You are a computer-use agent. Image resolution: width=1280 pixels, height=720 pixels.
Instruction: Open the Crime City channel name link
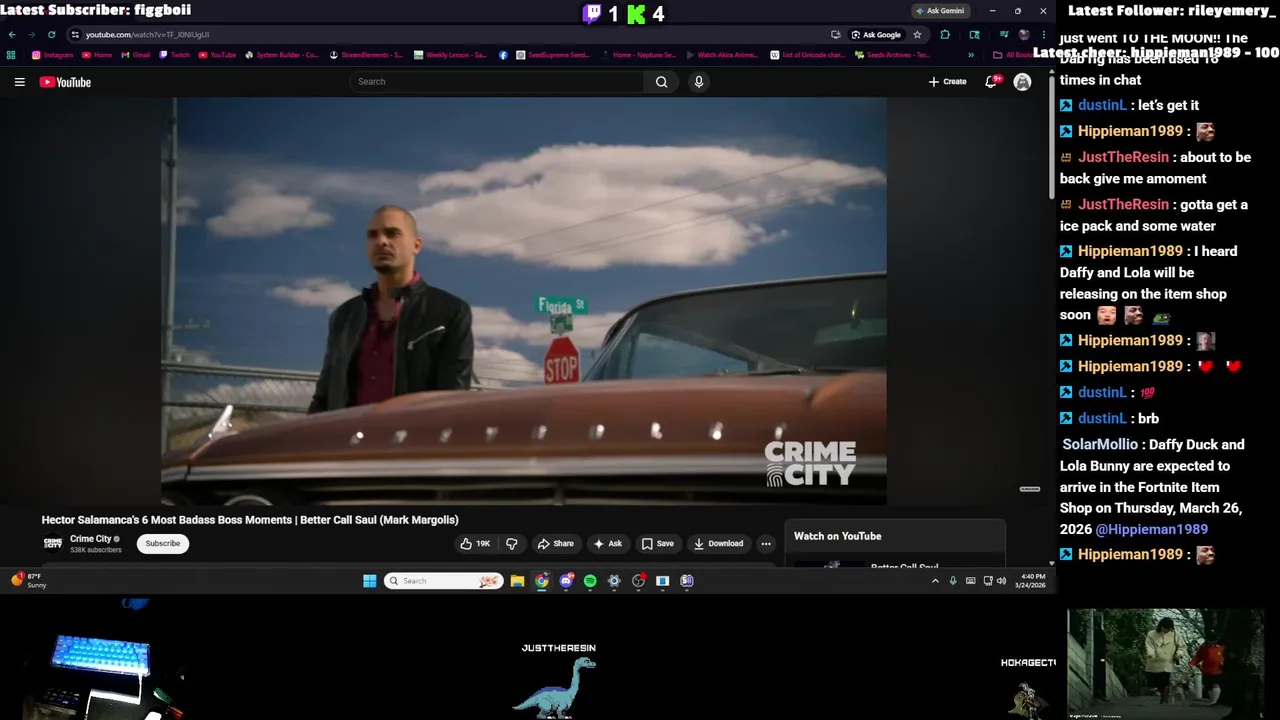(x=90, y=539)
